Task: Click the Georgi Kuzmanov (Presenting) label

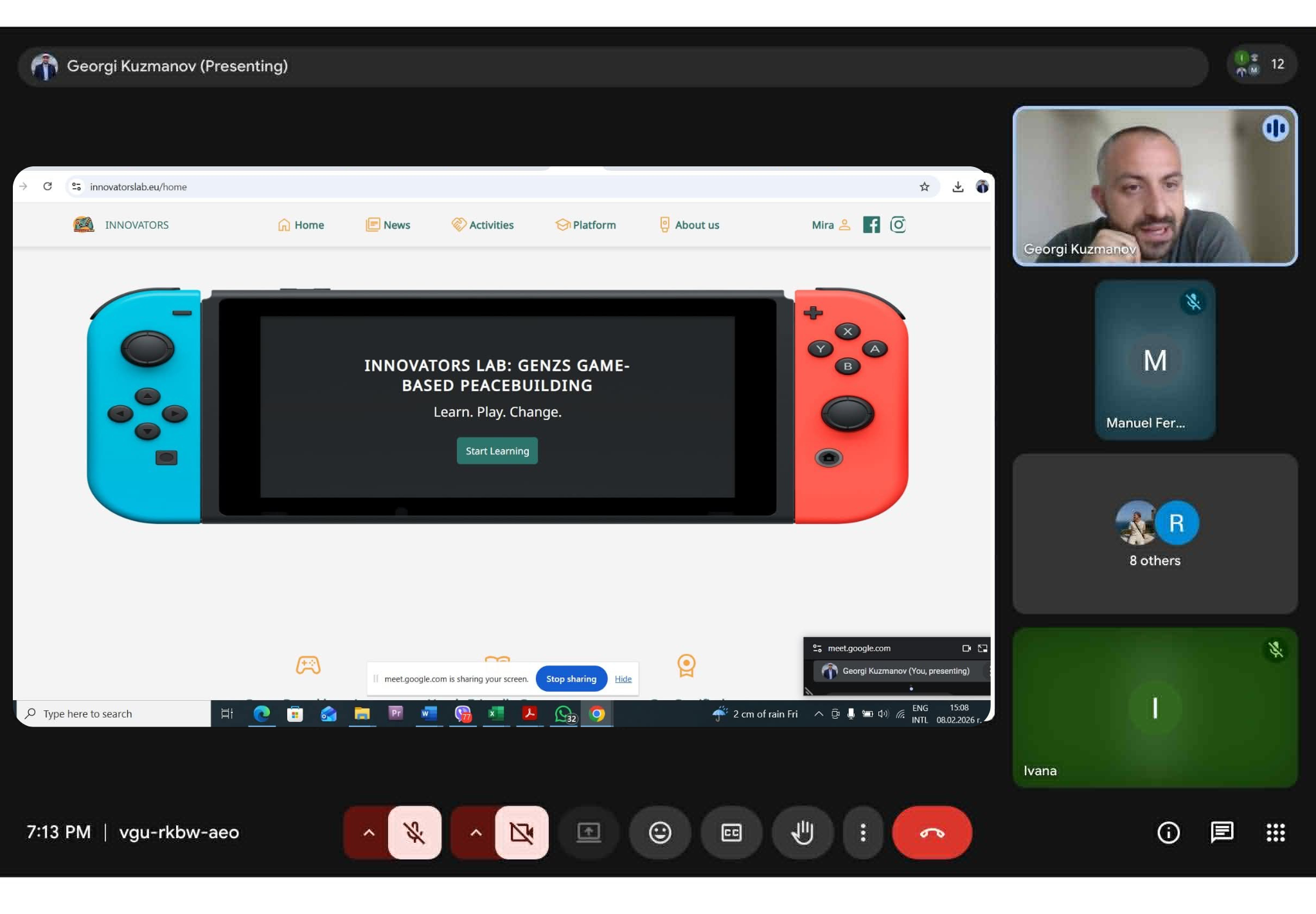Action: point(177,66)
